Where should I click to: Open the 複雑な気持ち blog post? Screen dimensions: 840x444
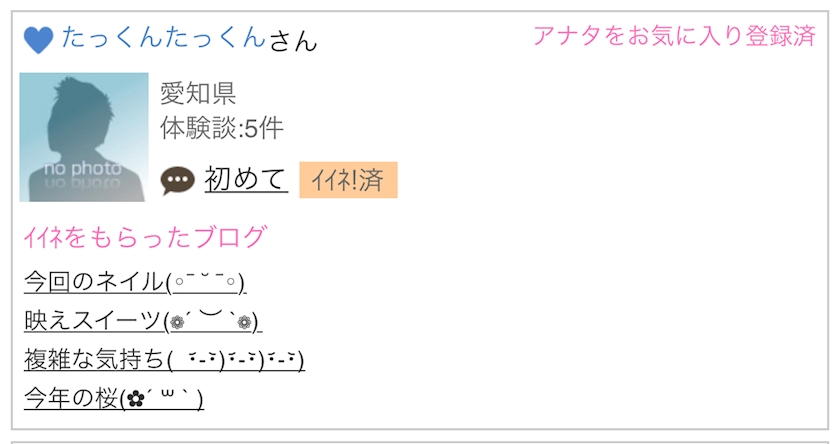click(94, 359)
